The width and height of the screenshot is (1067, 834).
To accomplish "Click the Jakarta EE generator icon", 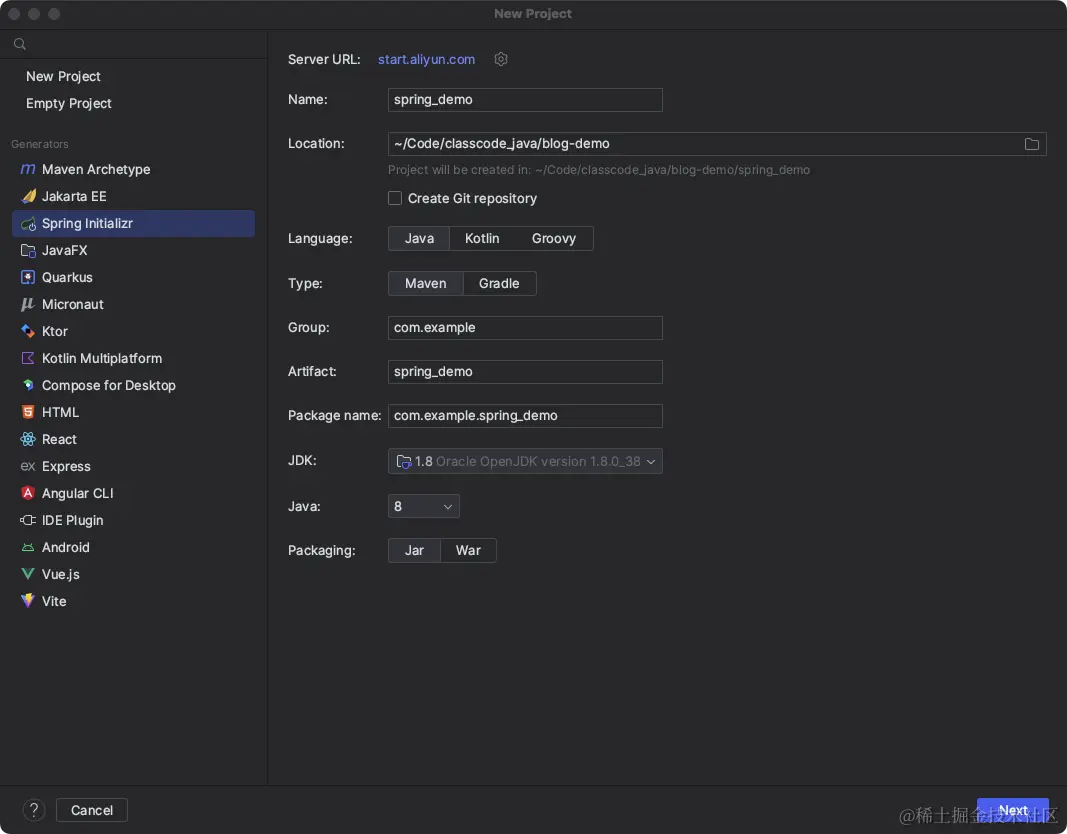I will click(x=28, y=197).
